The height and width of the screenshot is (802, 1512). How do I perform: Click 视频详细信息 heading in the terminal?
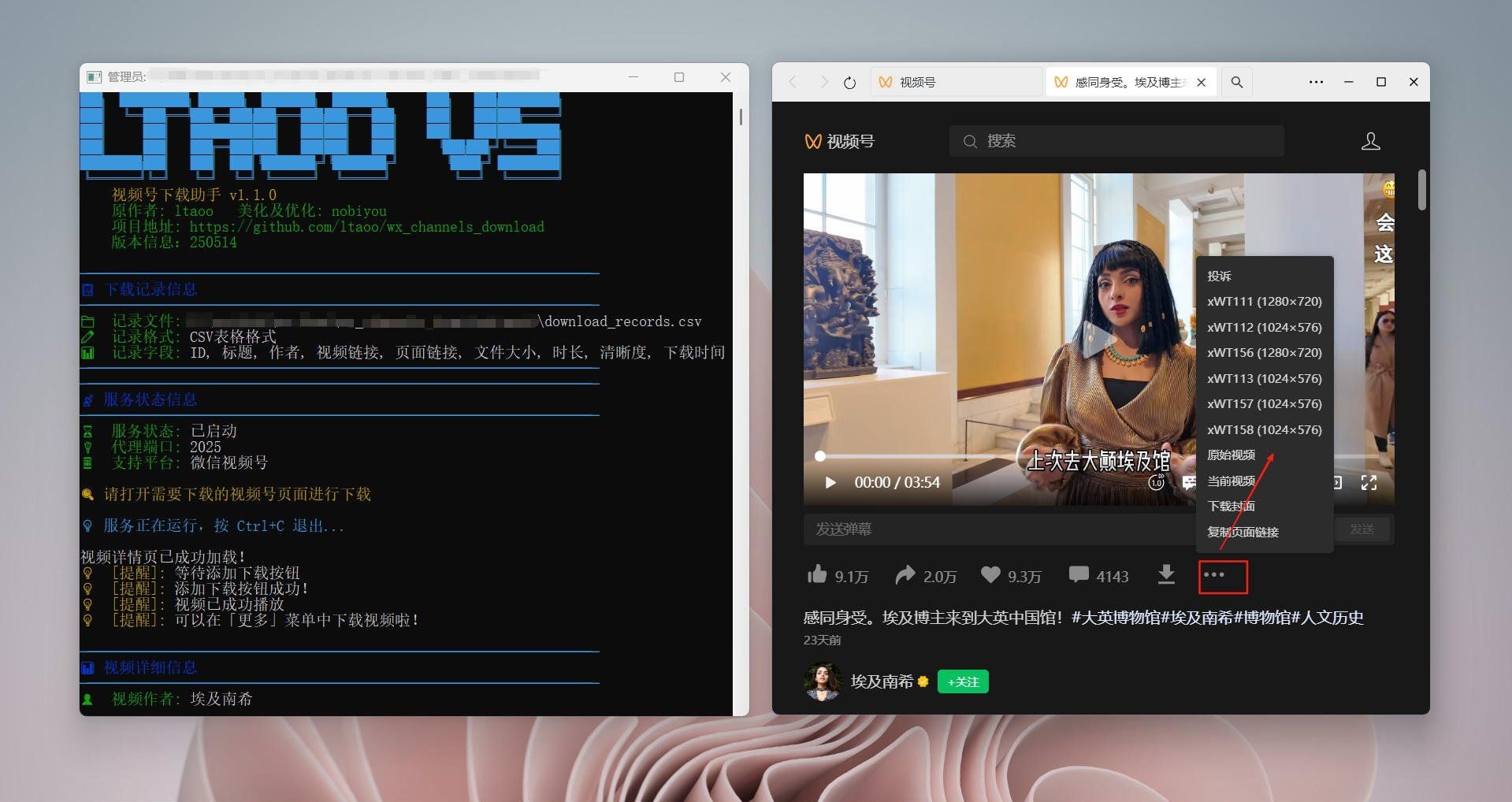(x=150, y=667)
